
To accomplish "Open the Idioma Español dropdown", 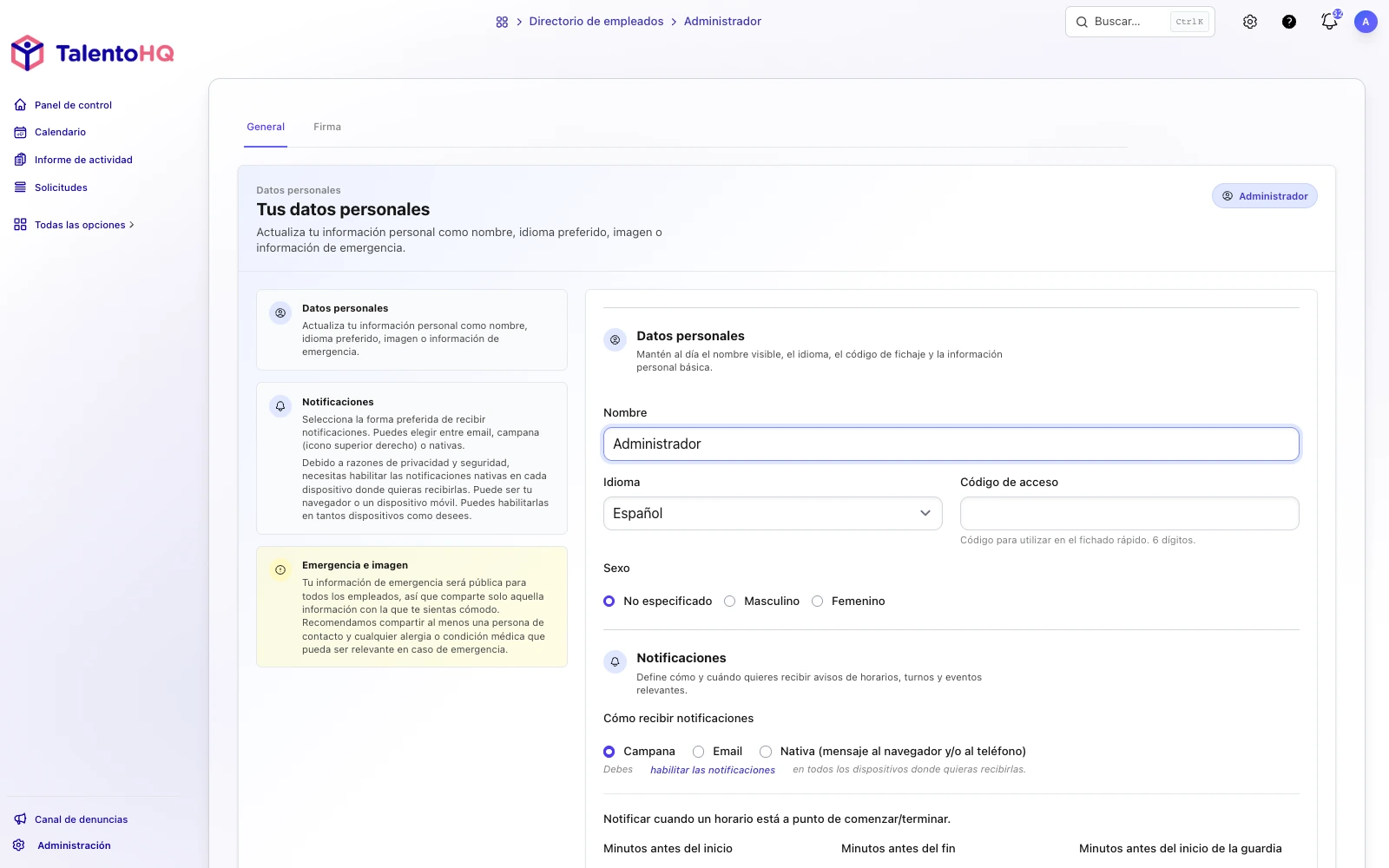I will click(x=773, y=514).
